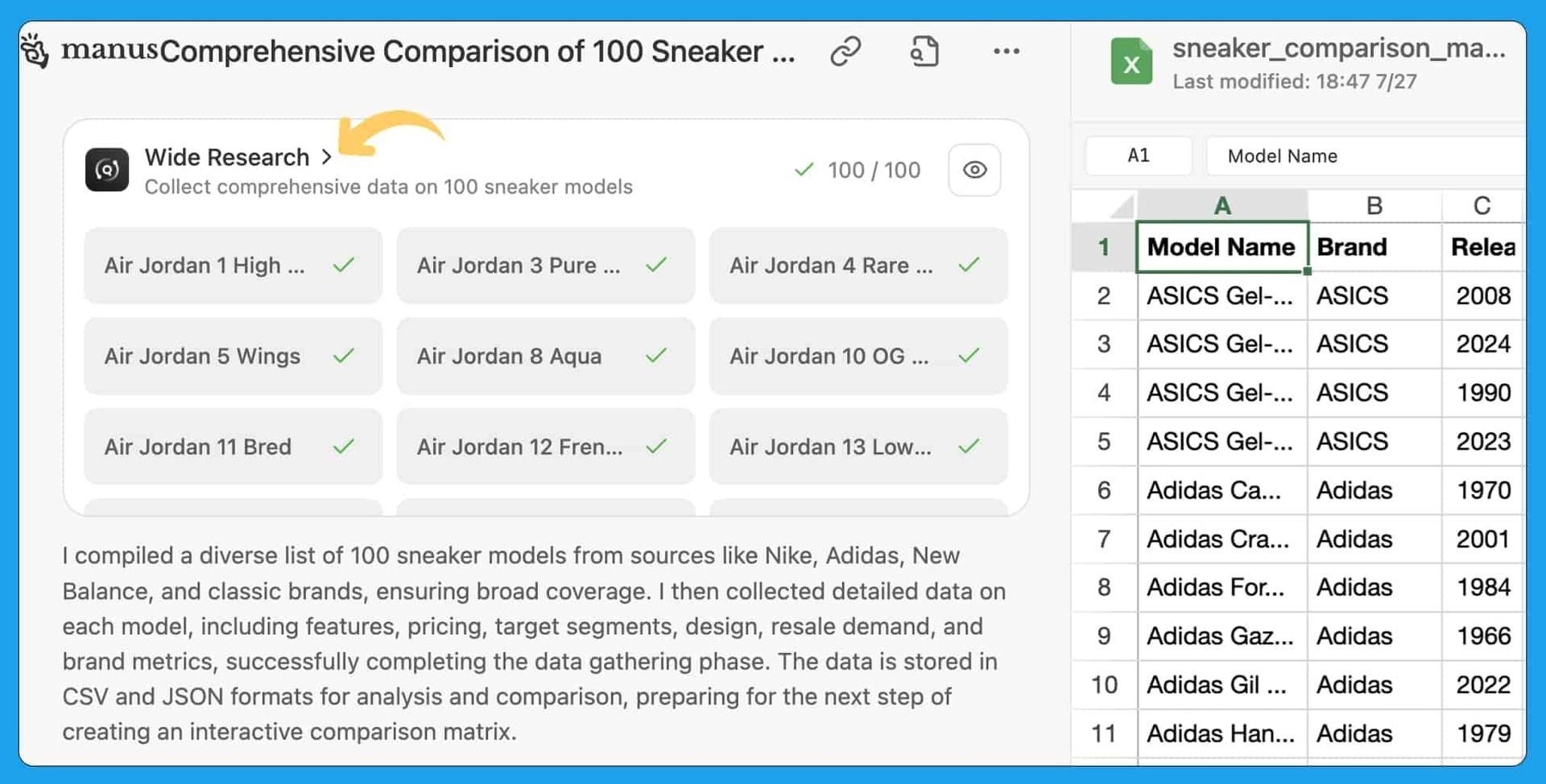Screen dimensions: 1546x784
Task: Click the 100 / 100 progress indicator
Action: pos(858,170)
